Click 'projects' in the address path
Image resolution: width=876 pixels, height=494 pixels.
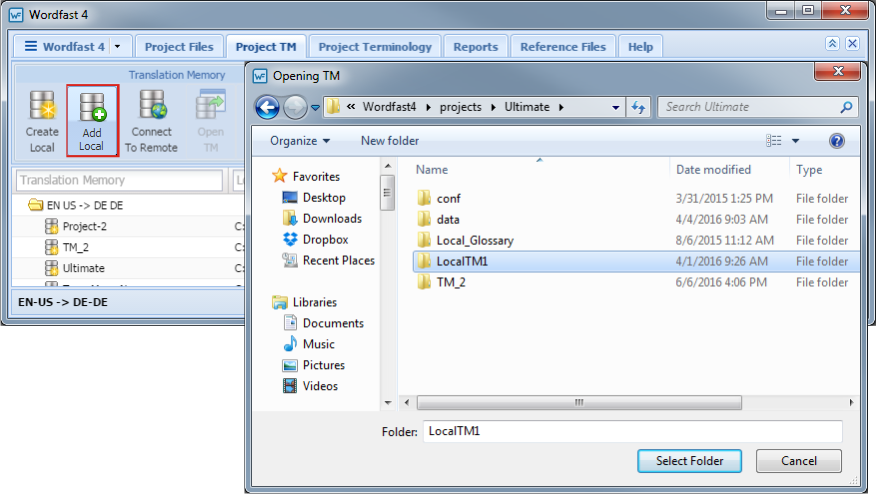(460, 107)
